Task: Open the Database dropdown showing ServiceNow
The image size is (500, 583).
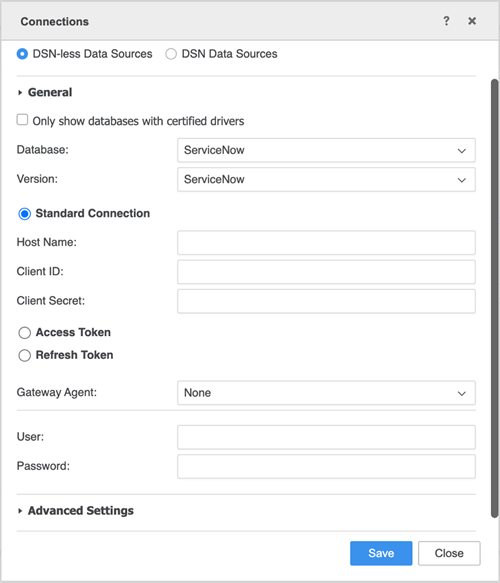Action: (326, 150)
